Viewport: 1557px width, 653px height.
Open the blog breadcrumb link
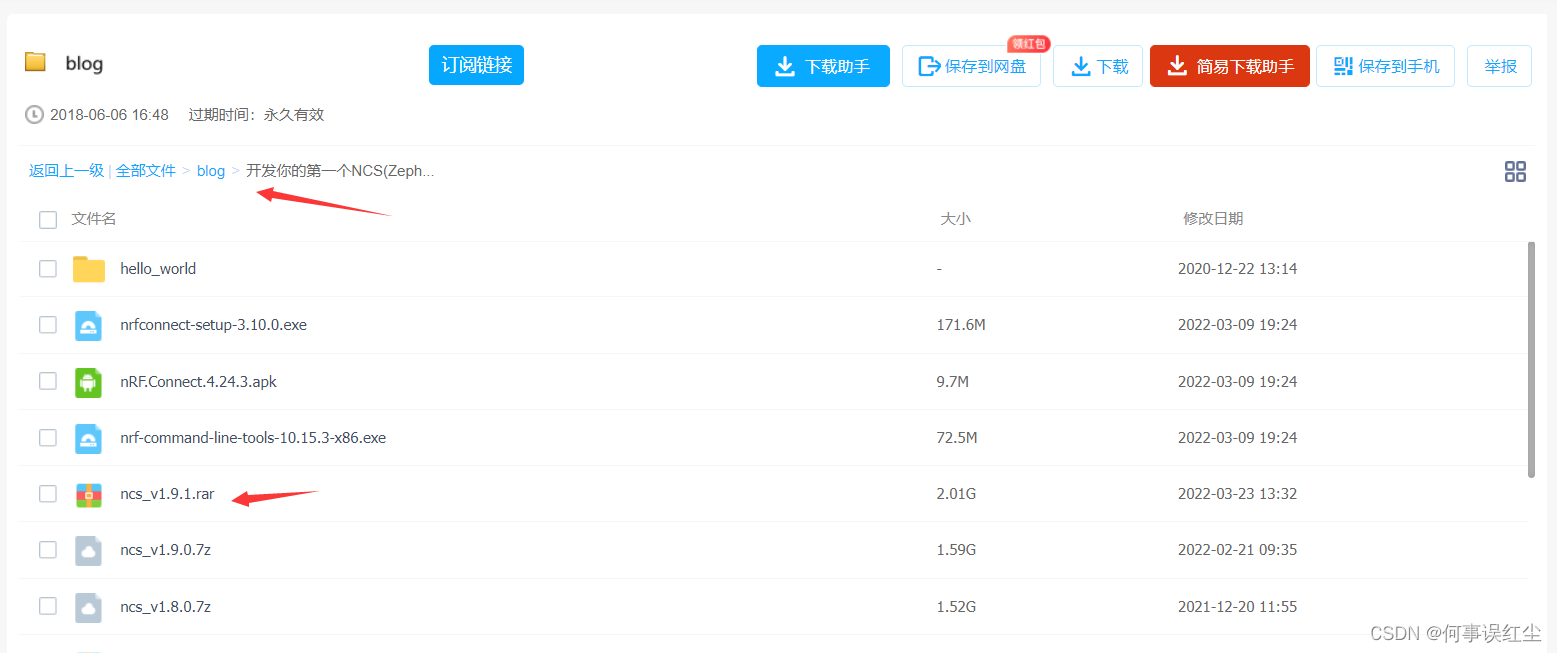(x=211, y=171)
